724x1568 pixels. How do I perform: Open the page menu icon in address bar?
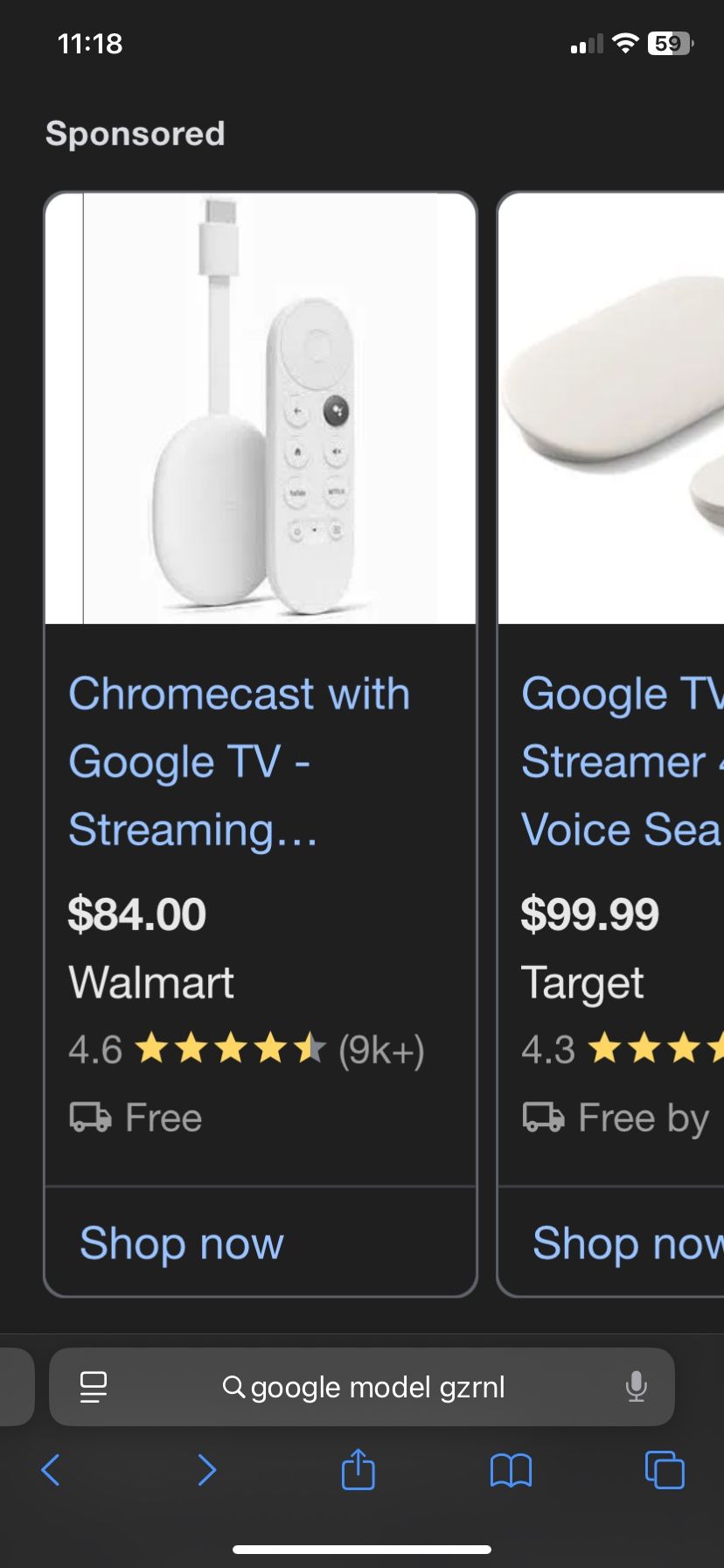click(x=94, y=1387)
